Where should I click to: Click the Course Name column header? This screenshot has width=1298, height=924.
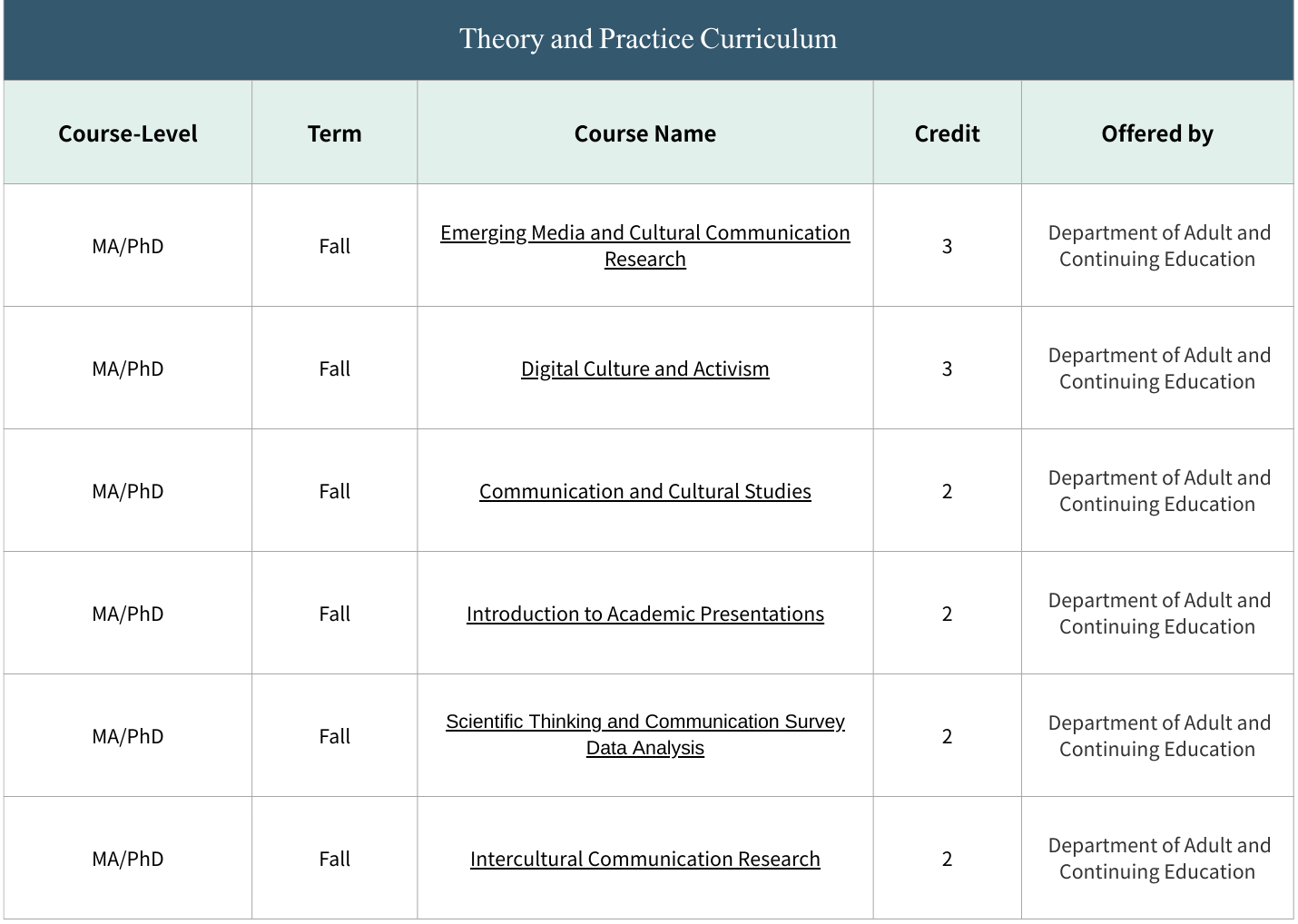pyautogui.click(x=644, y=134)
